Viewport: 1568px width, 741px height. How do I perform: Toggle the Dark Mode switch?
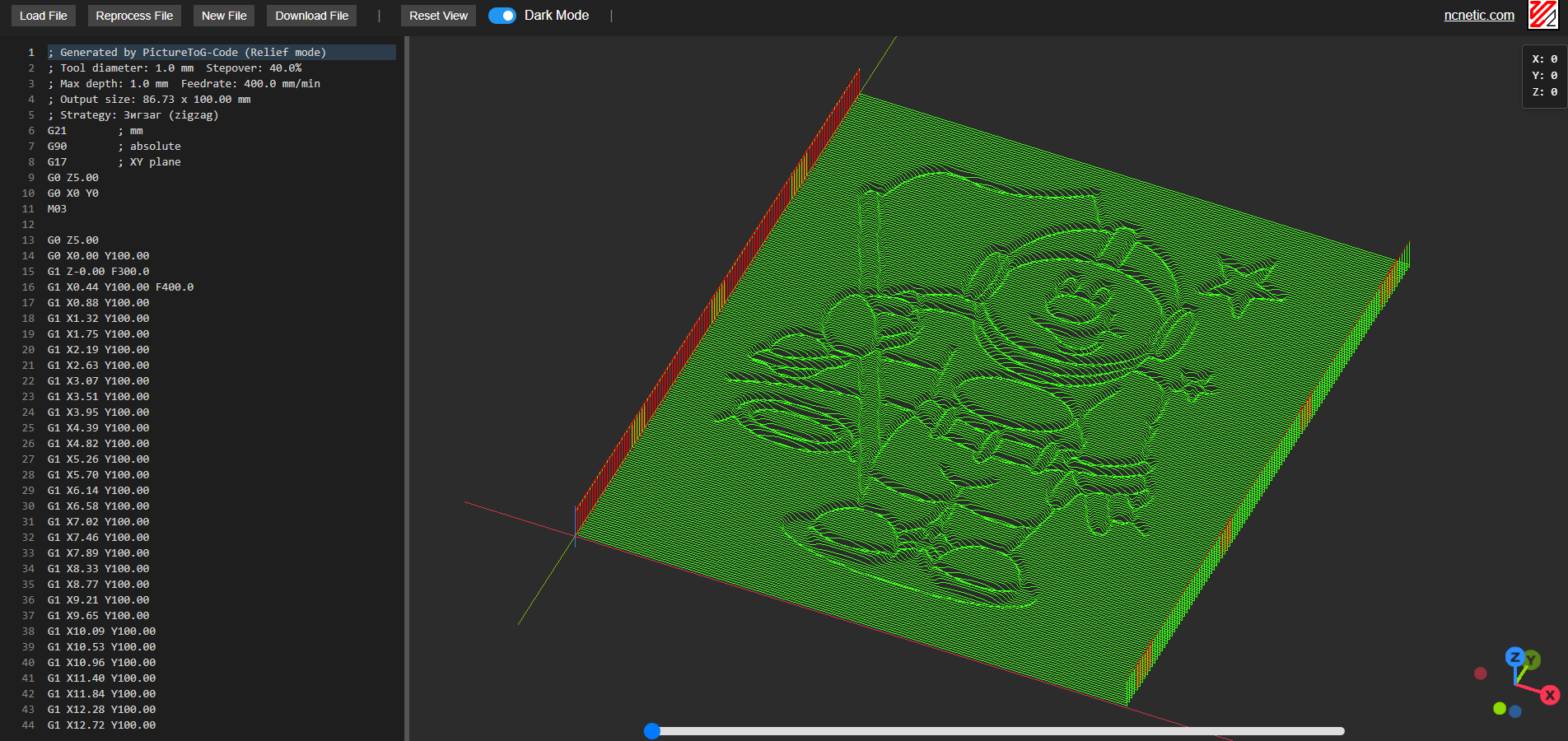tap(502, 16)
